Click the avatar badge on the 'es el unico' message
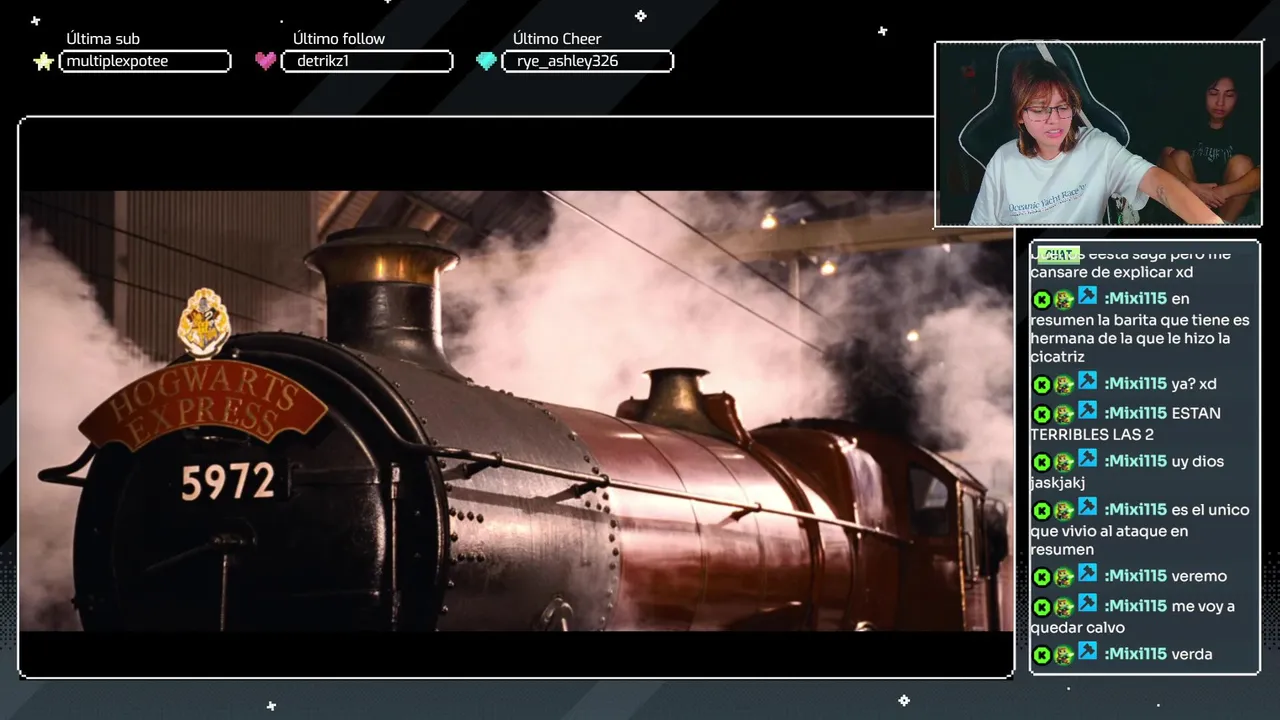The width and height of the screenshot is (1280, 720). click(1063, 511)
